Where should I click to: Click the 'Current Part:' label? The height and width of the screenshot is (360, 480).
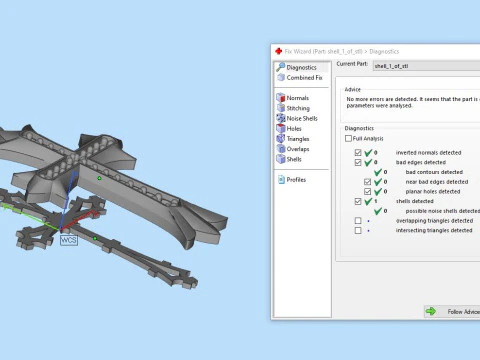[352, 64]
